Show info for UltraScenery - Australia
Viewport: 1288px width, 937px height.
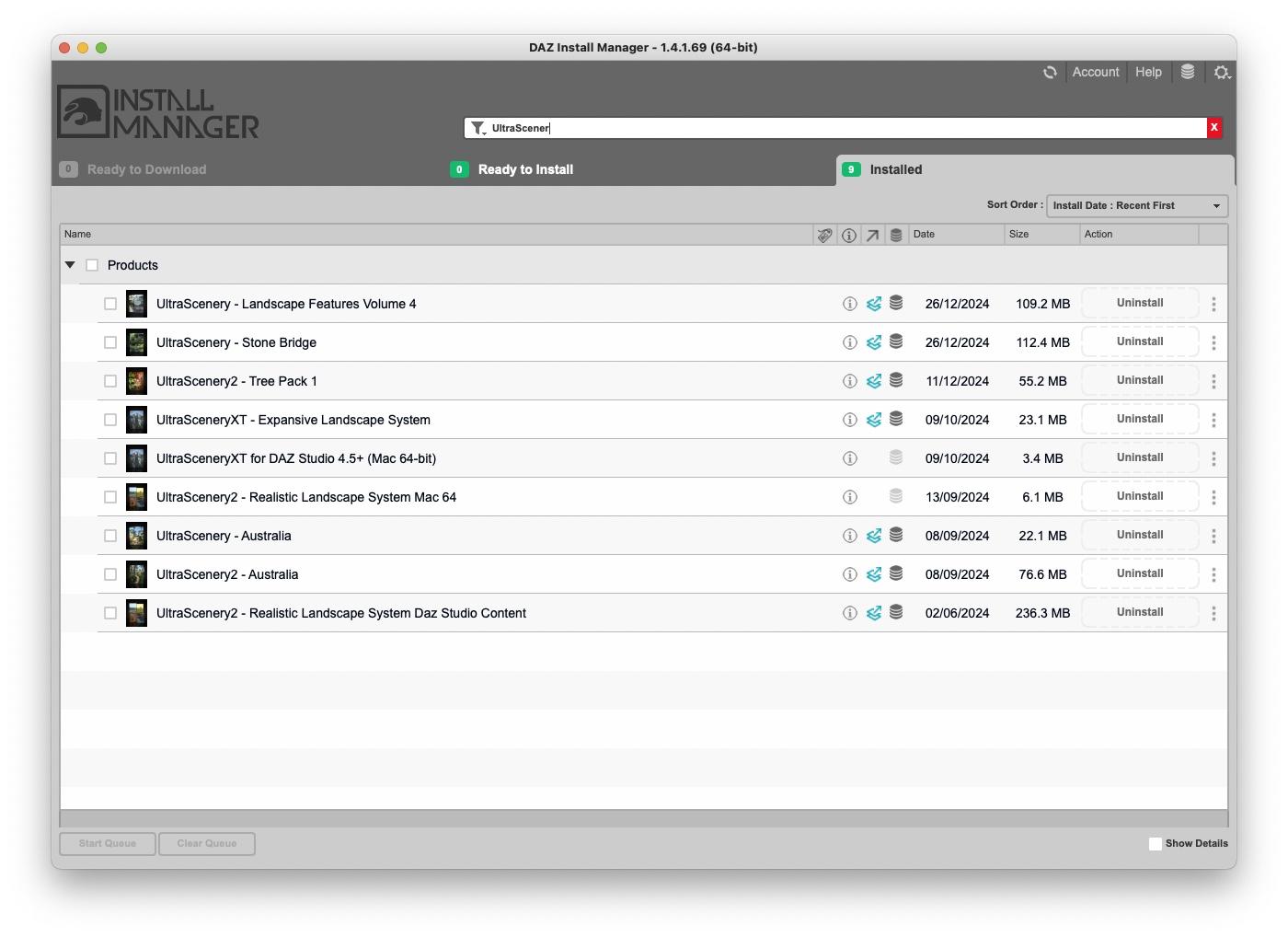pyautogui.click(x=850, y=536)
